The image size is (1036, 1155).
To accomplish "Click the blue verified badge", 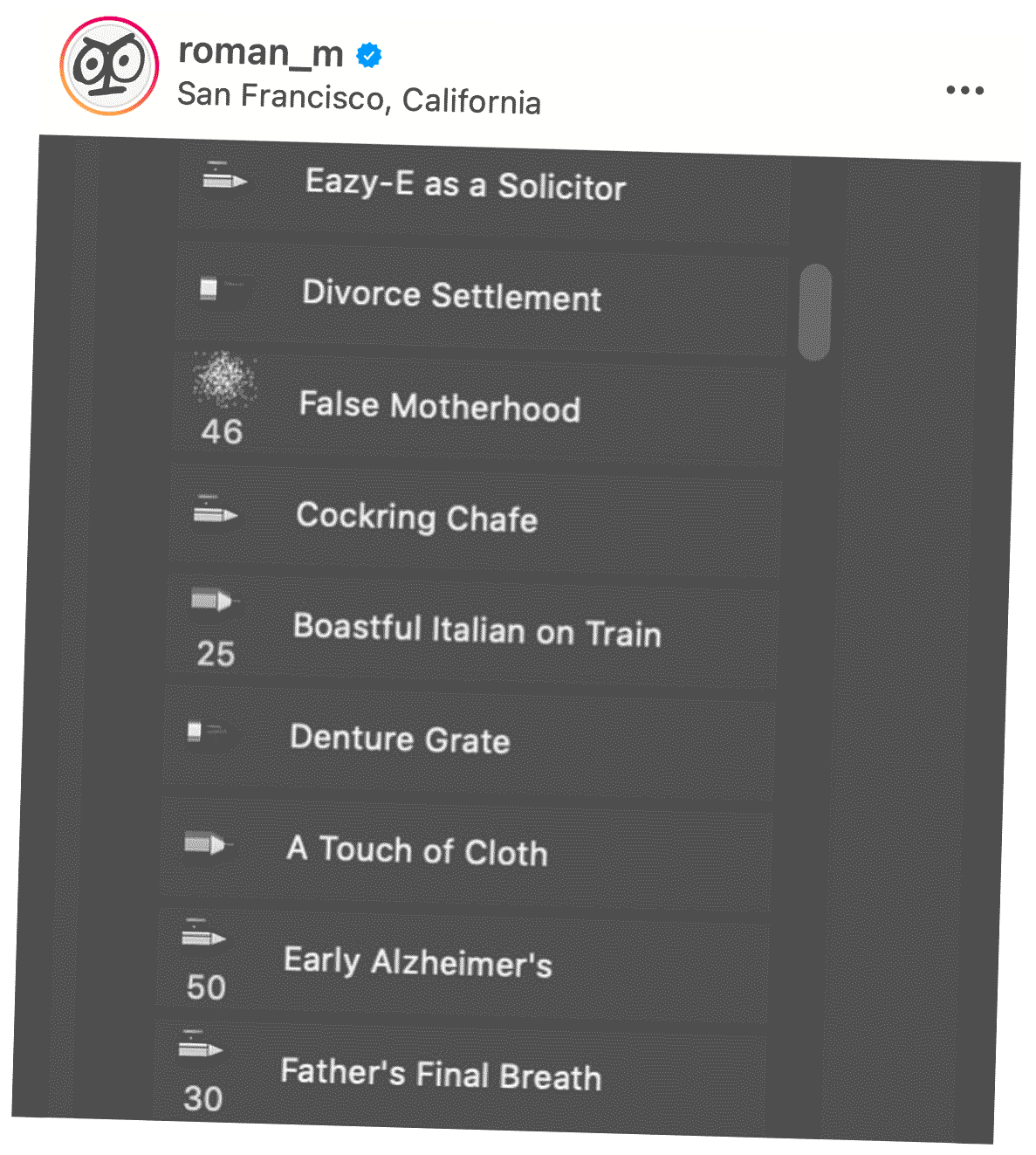I will [369, 55].
